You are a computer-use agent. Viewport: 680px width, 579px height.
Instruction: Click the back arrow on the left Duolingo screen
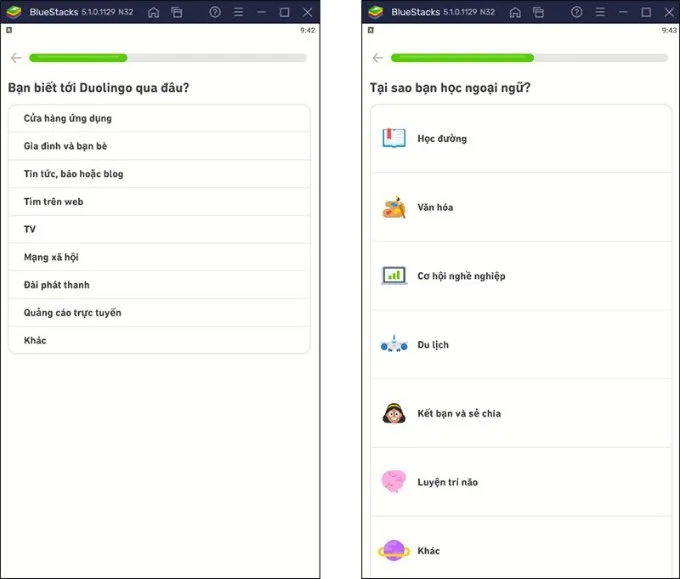pos(16,58)
